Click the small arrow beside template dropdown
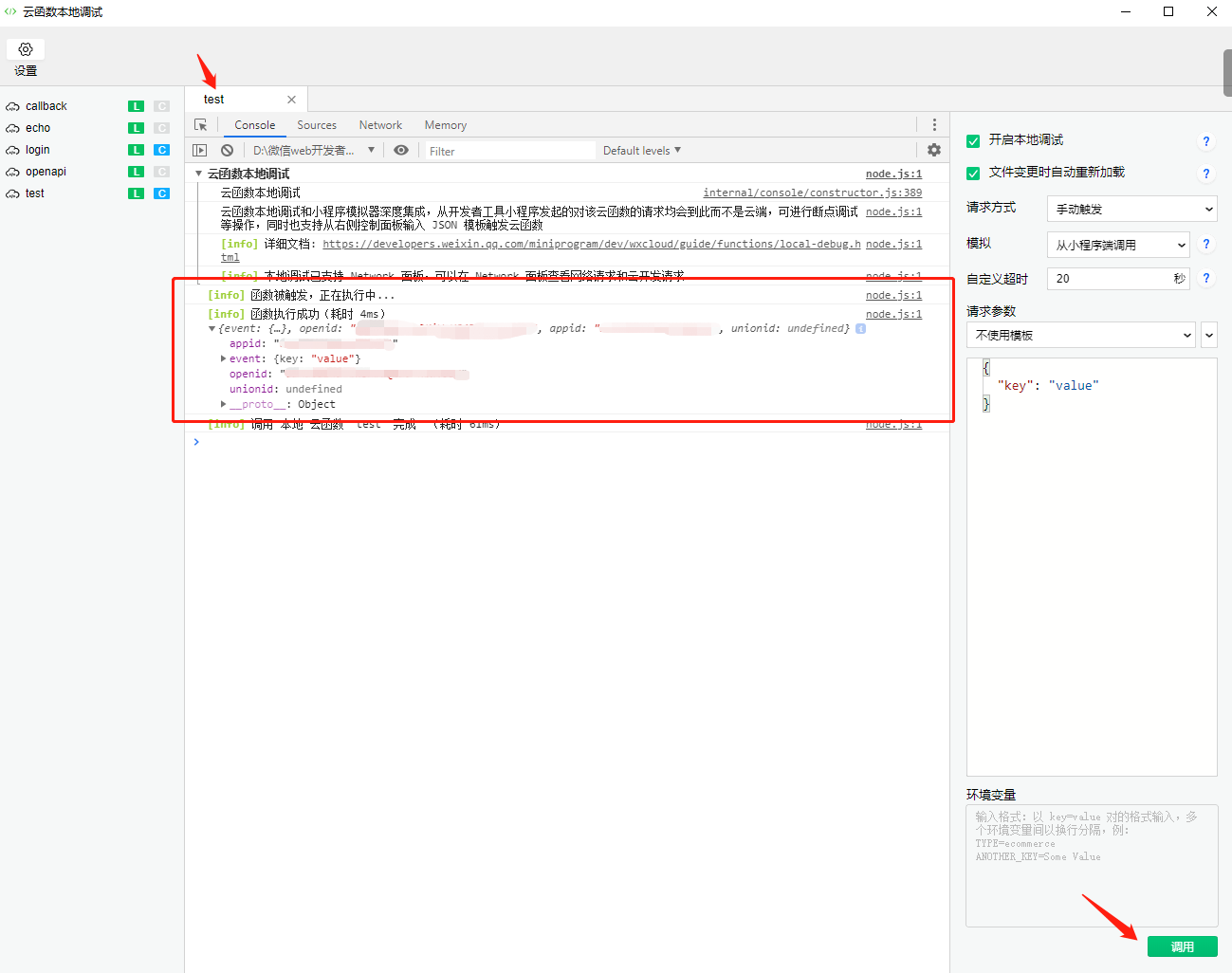The image size is (1232, 973). point(1209,335)
